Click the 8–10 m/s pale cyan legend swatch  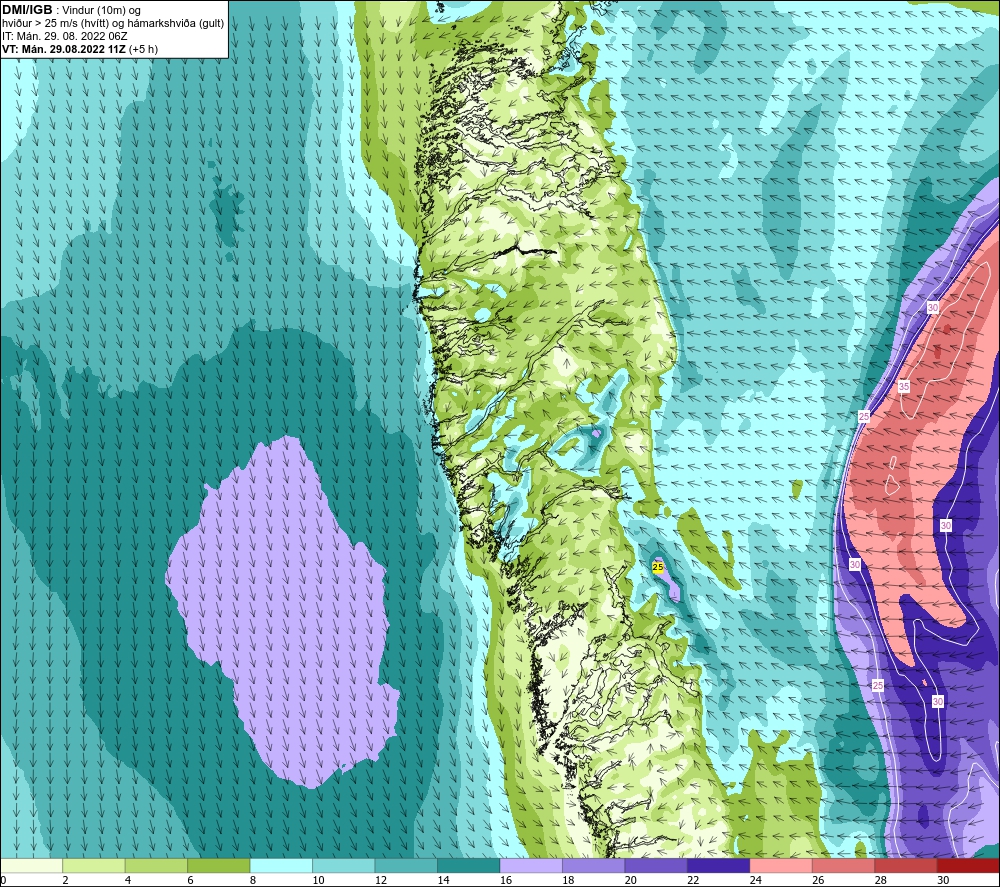(281, 865)
